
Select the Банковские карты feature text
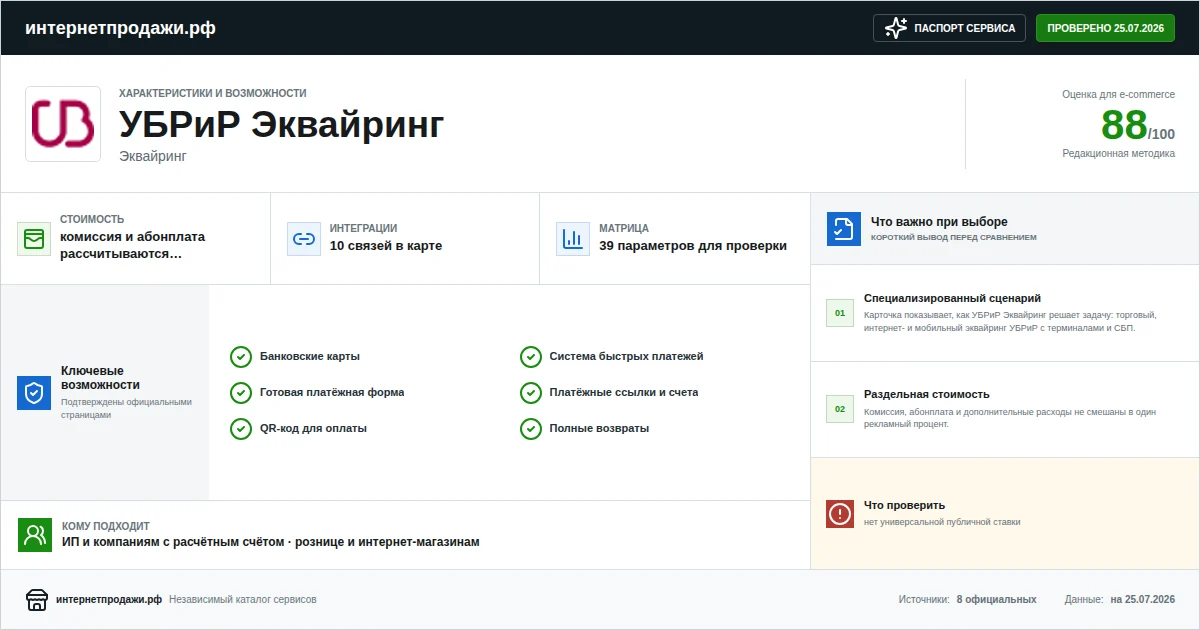point(310,356)
